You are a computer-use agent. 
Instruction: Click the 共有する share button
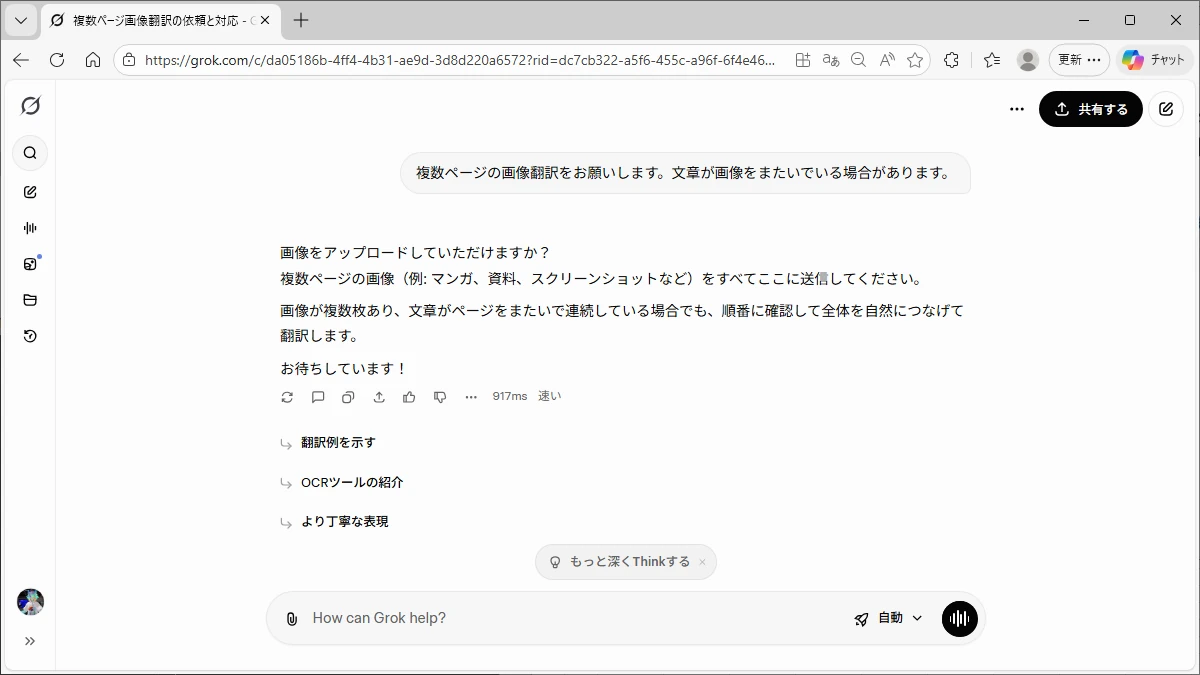pos(1090,110)
